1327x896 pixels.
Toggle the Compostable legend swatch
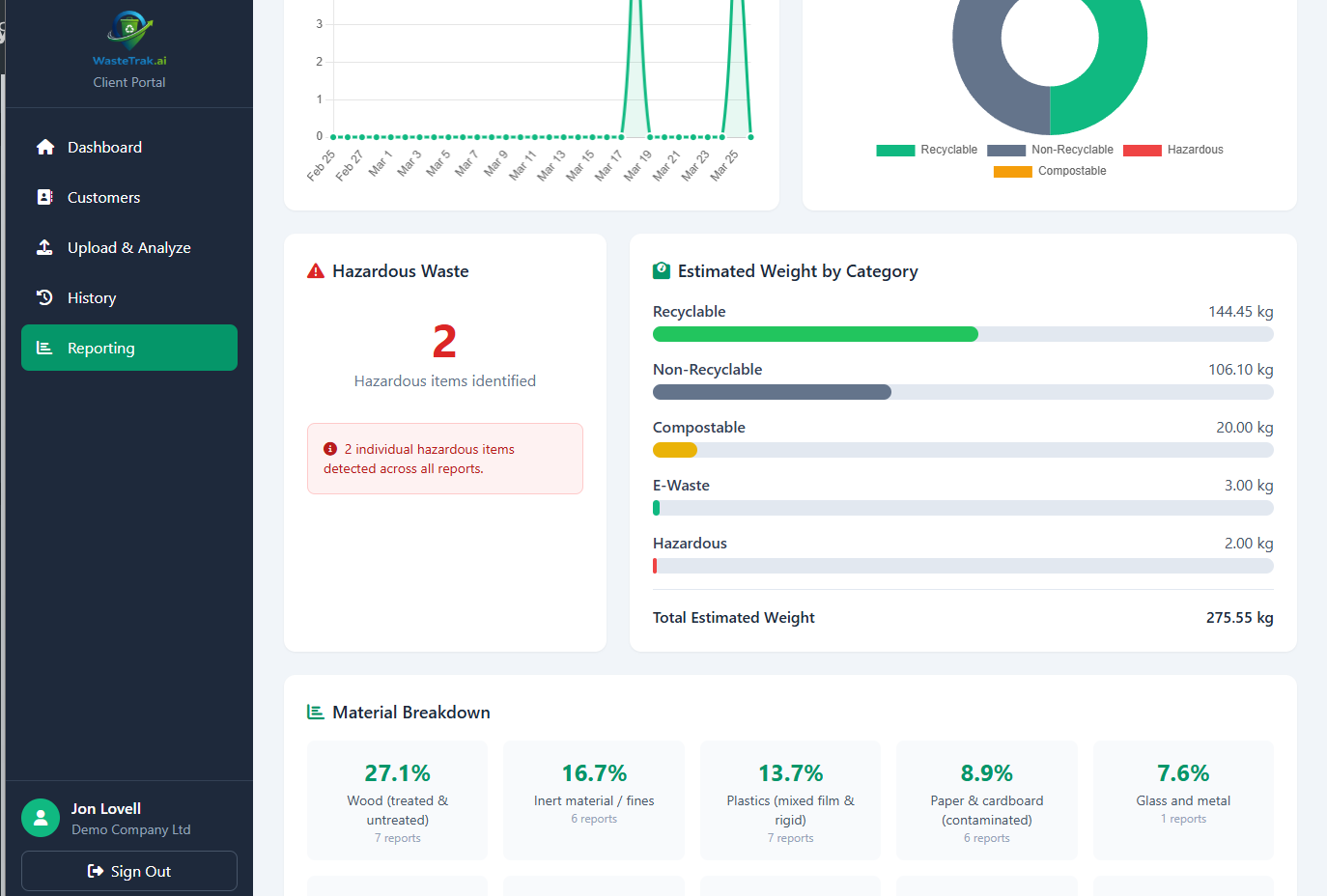1013,171
